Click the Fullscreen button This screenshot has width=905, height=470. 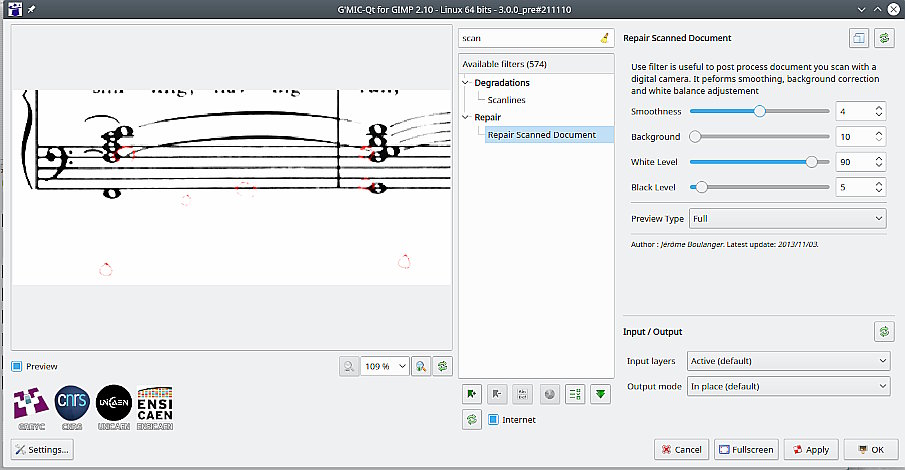[x=746, y=449]
